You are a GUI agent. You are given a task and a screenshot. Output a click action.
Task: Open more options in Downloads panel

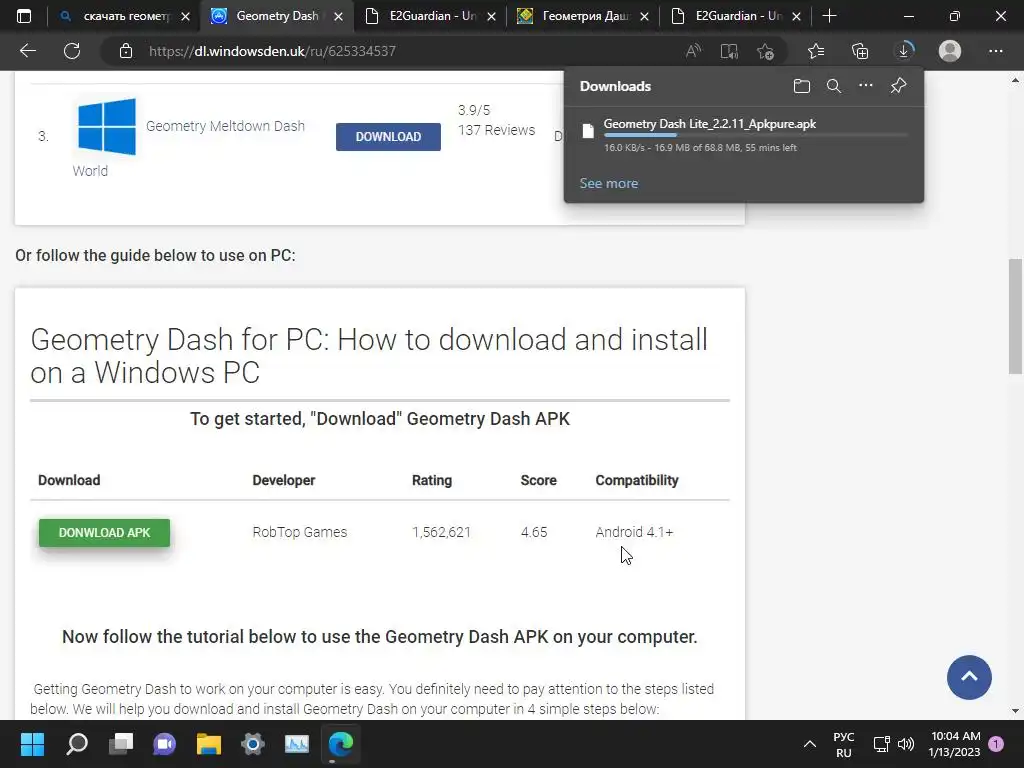click(865, 86)
